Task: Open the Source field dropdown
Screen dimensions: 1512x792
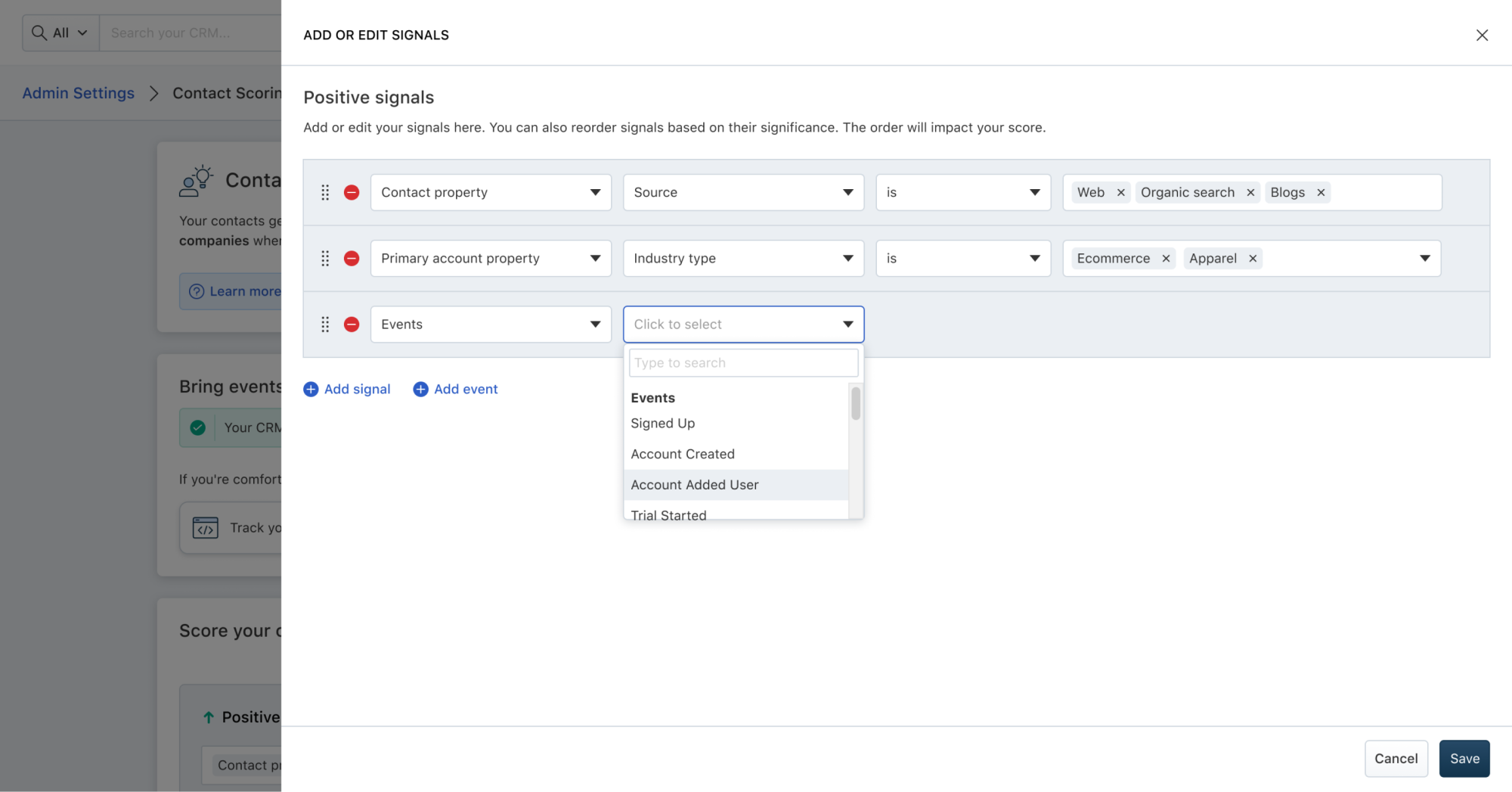Action: coord(743,192)
